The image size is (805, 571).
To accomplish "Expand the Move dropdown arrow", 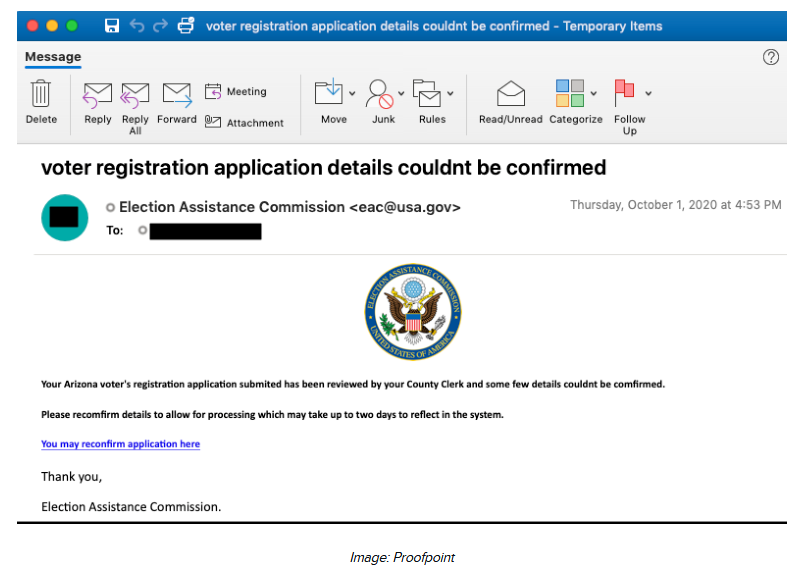I will point(352,93).
